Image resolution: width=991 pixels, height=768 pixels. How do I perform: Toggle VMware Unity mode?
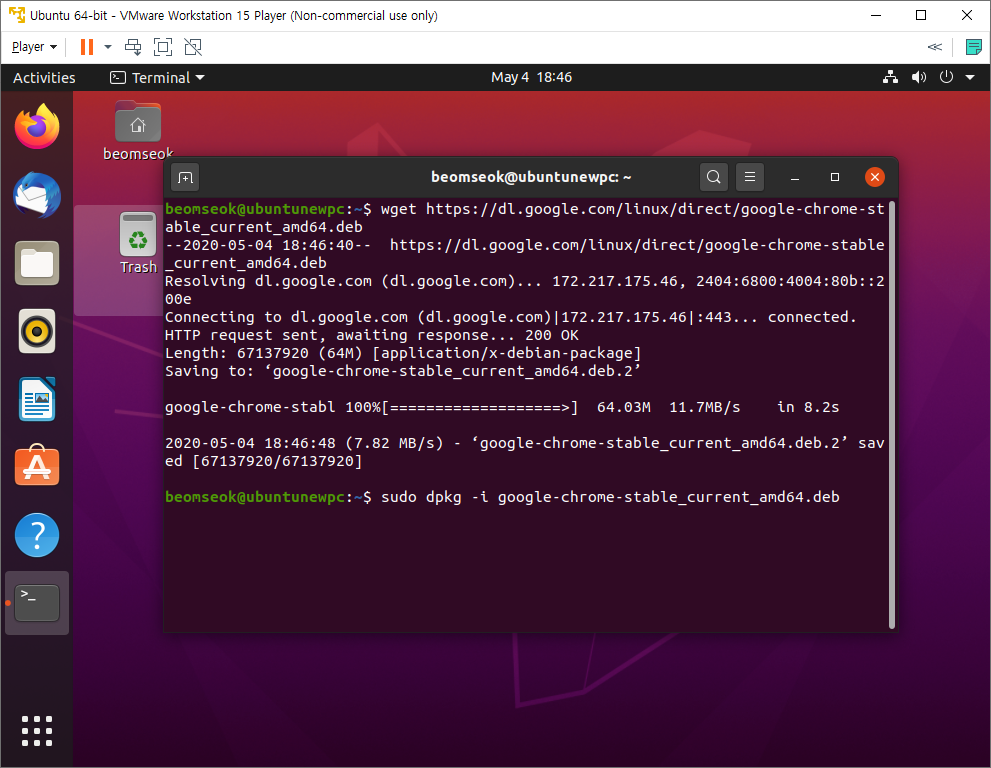click(193, 47)
